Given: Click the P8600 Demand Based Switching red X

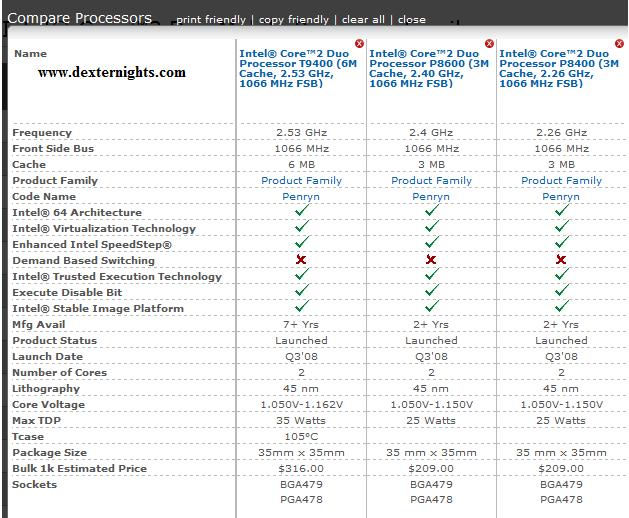Looking at the screenshot, I should 431,259.
